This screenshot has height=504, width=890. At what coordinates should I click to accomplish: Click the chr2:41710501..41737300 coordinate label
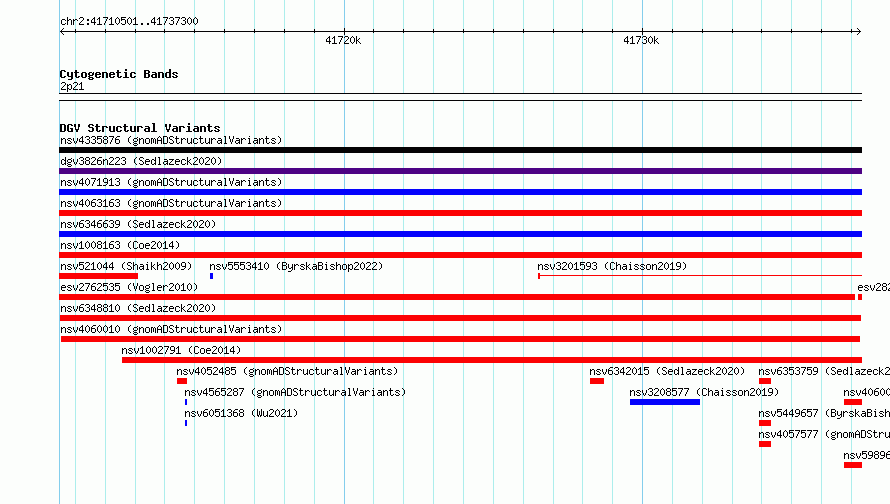tap(129, 21)
